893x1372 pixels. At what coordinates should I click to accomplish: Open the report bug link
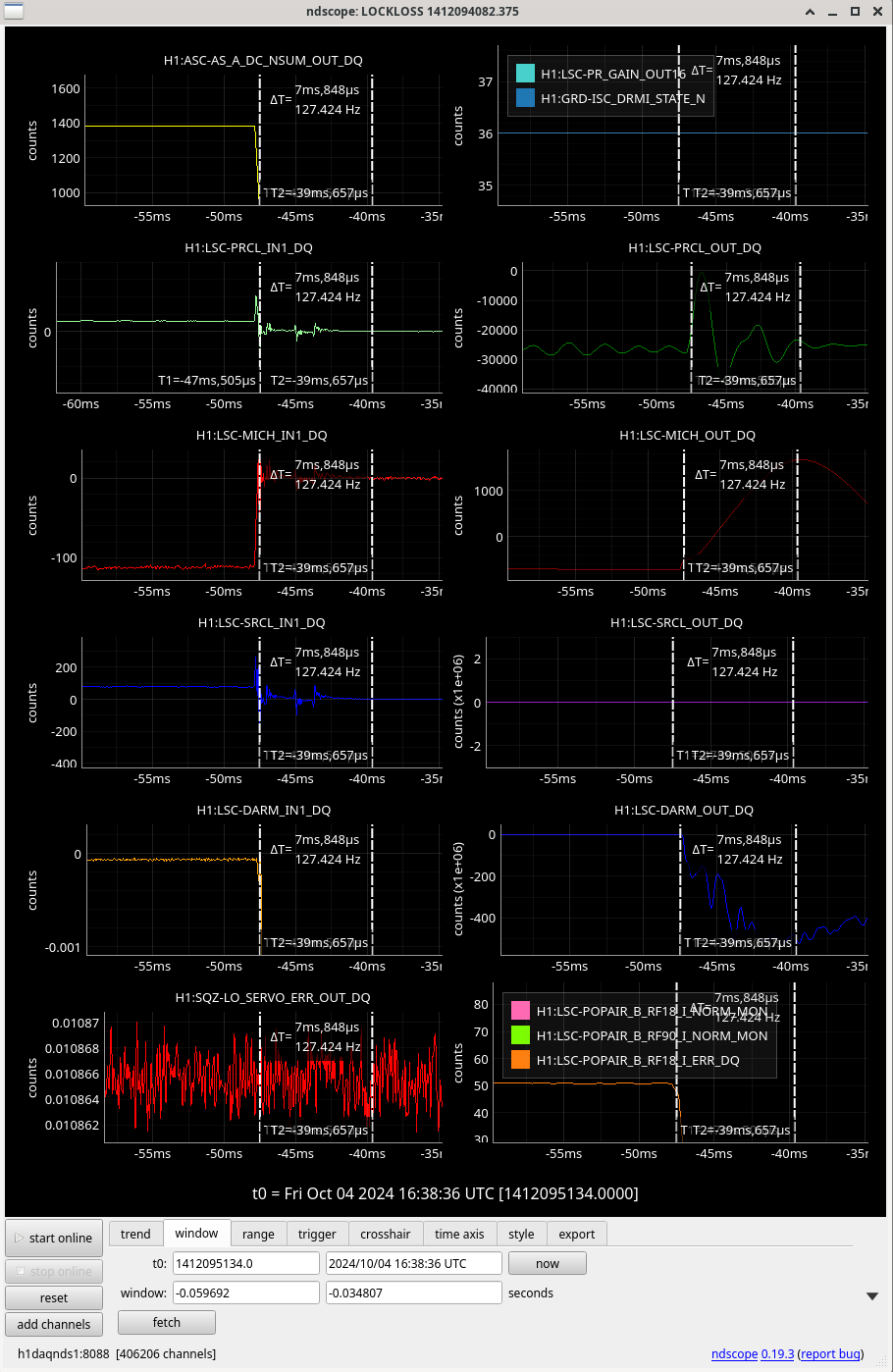point(830,1353)
